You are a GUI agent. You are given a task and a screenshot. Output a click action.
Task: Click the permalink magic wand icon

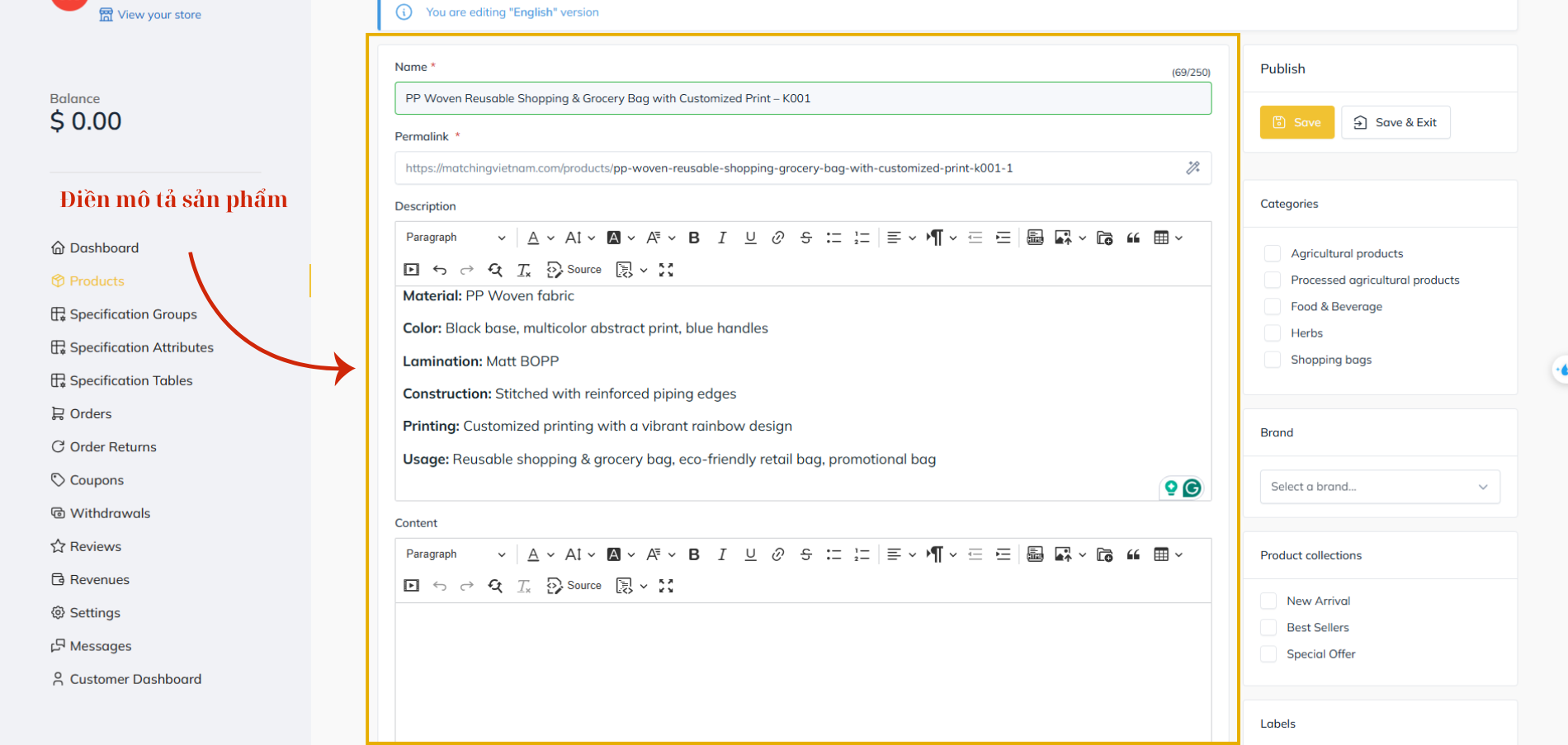(1193, 168)
